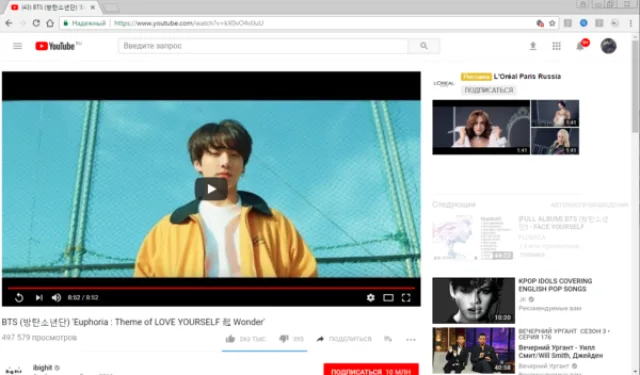This screenshot has height=375, width=640.
Task: Click the ibighit channel avatar
Action: pyautogui.click(x=14, y=370)
